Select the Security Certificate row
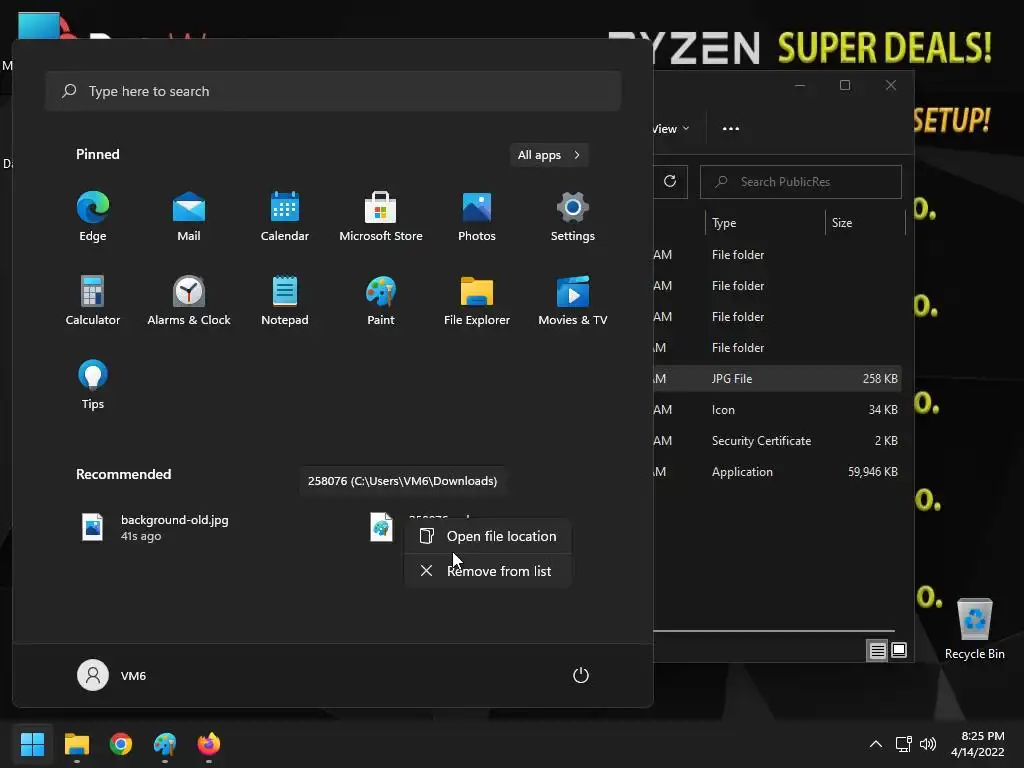 (x=777, y=441)
